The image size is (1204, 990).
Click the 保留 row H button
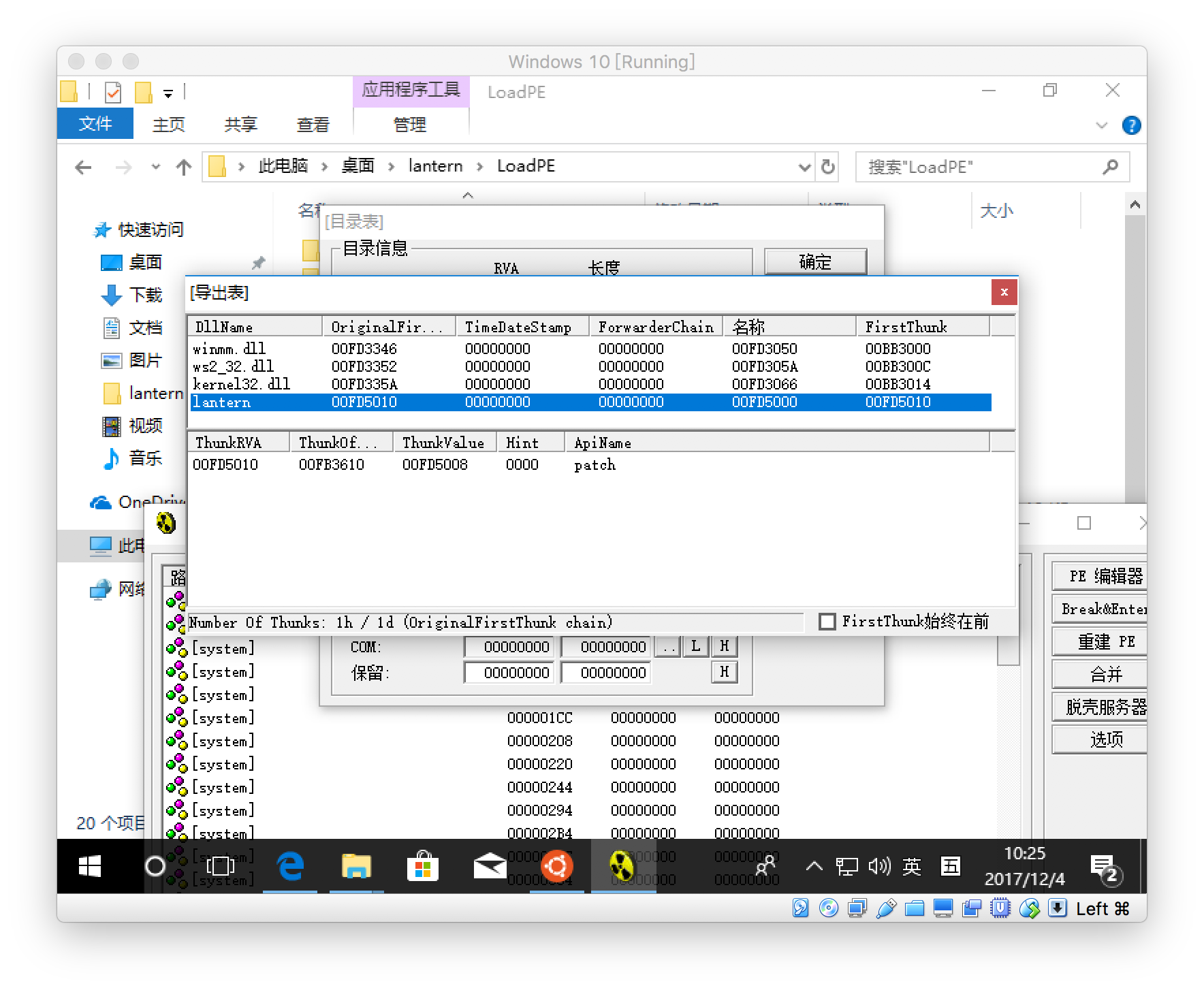[724, 672]
